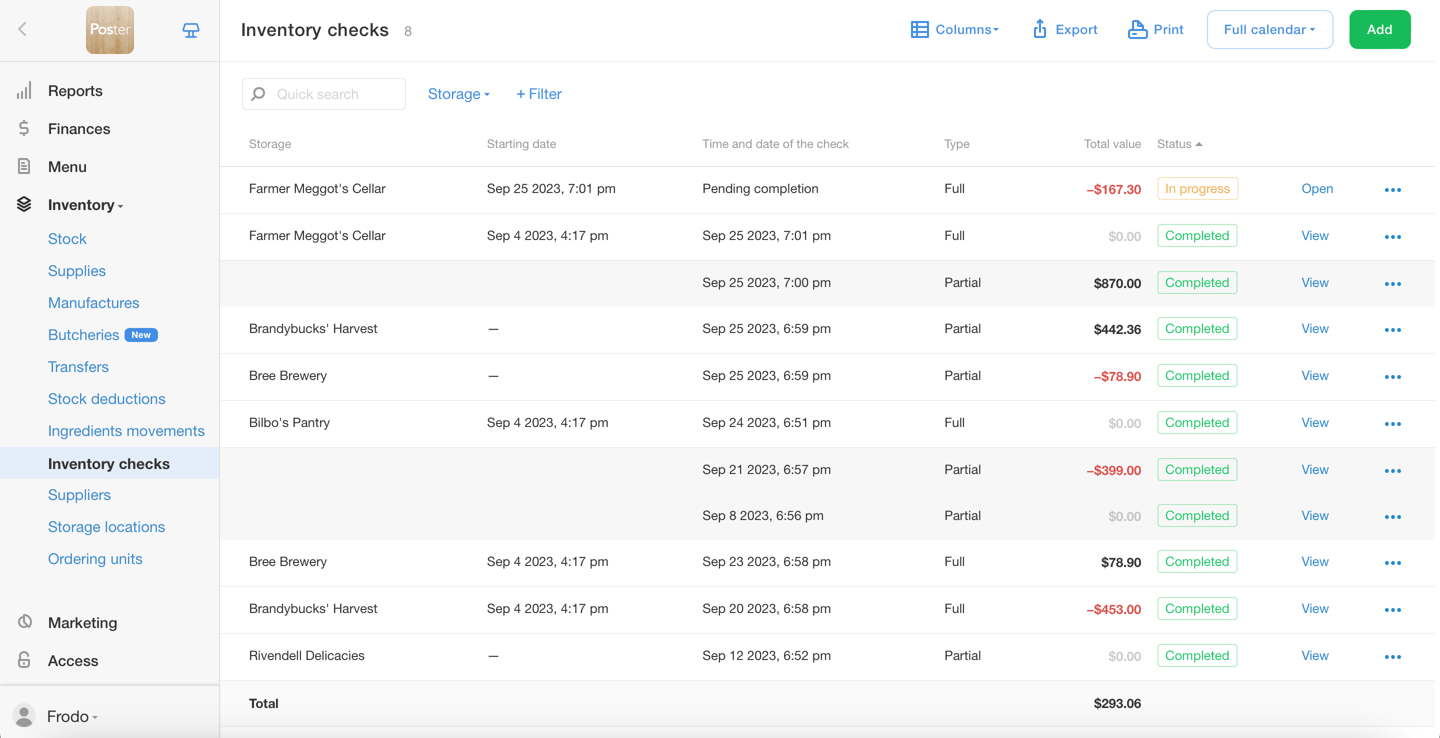The image size is (1440, 738).
Task: Sort by Total value column header
Action: [x=1112, y=144]
